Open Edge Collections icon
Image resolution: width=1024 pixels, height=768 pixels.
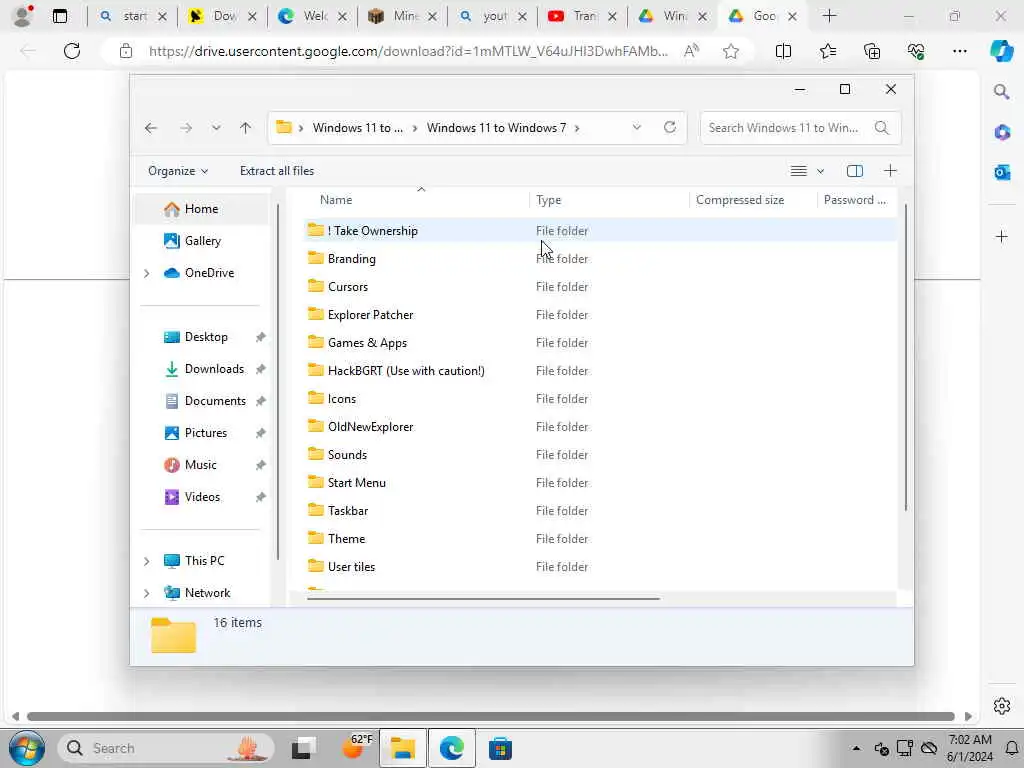coord(872,51)
